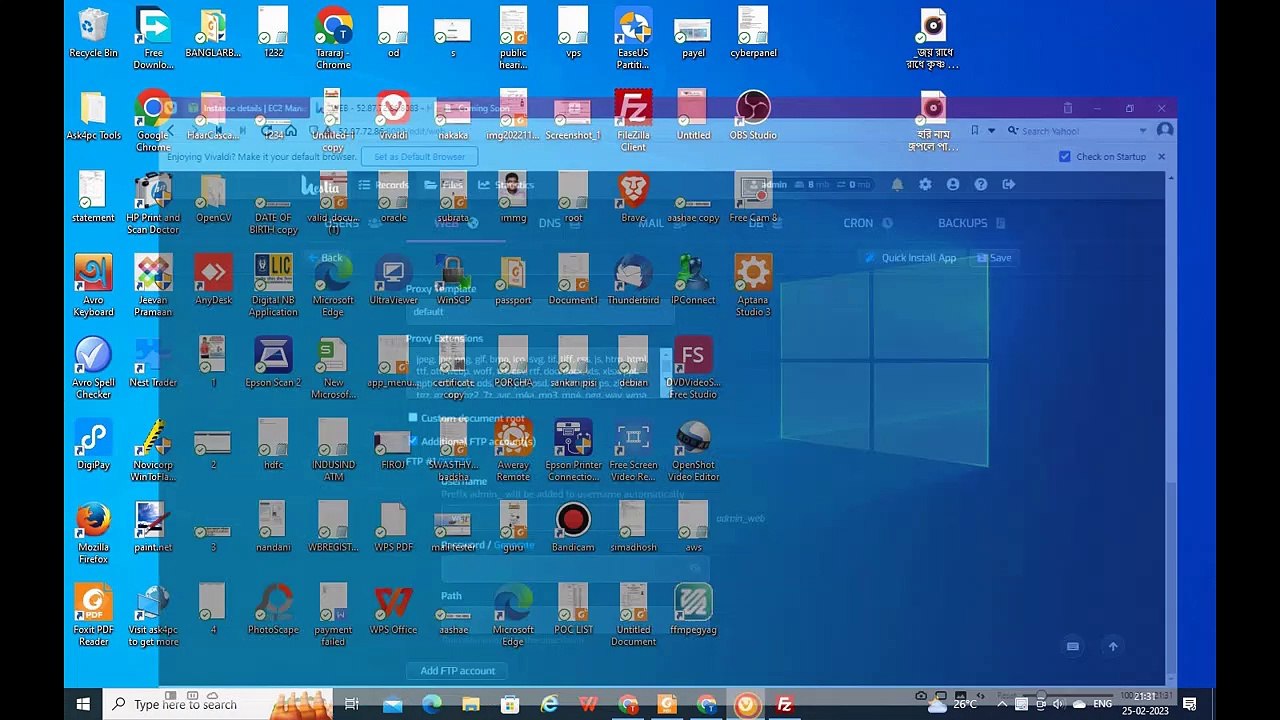The width and height of the screenshot is (1280, 720).
Task: Click the Add FTP account button
Action: 457,671
